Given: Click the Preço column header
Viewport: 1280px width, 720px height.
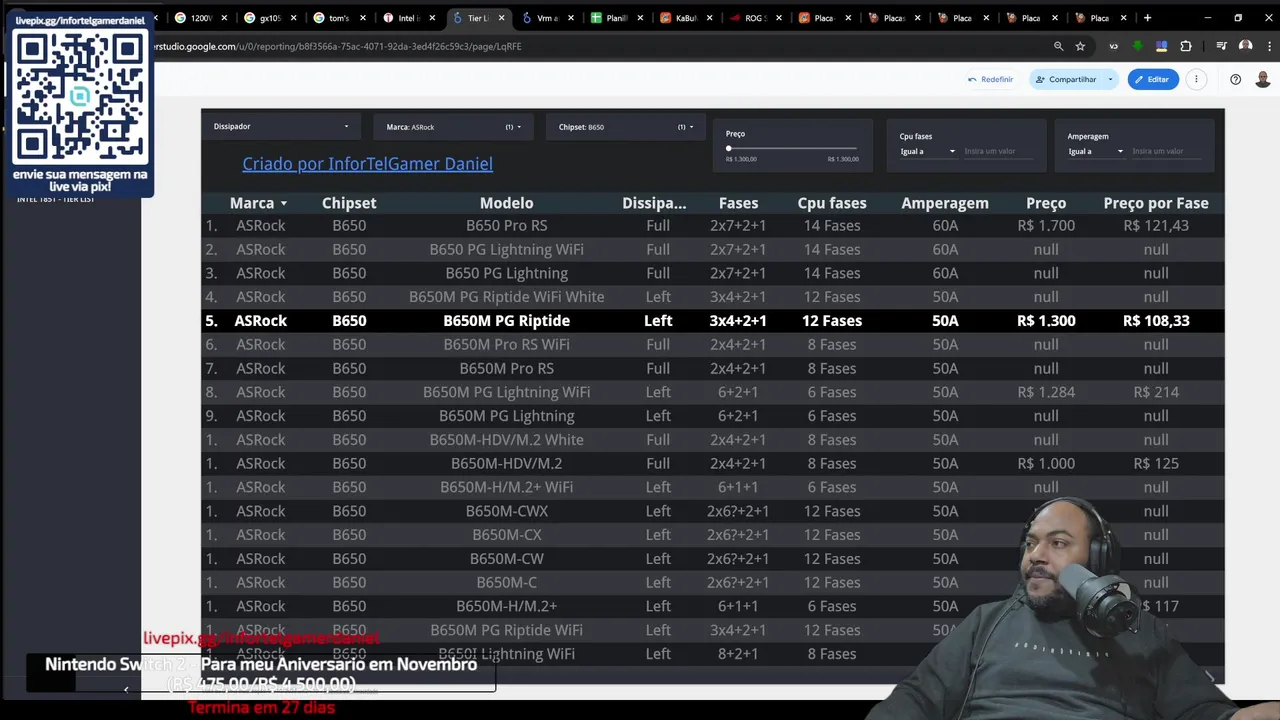Looking at the screenshot, I should click(1046, 203).
